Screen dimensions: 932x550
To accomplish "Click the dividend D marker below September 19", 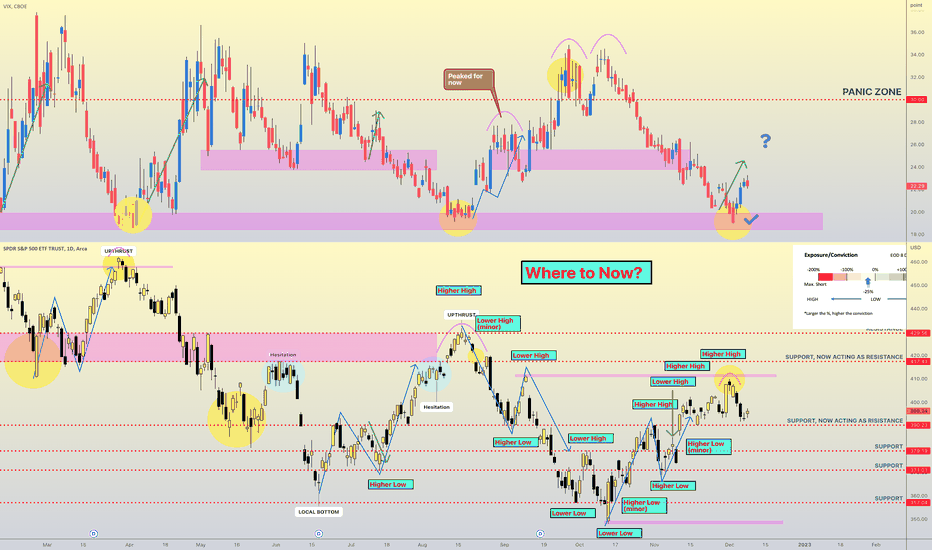I will (540, 533).
